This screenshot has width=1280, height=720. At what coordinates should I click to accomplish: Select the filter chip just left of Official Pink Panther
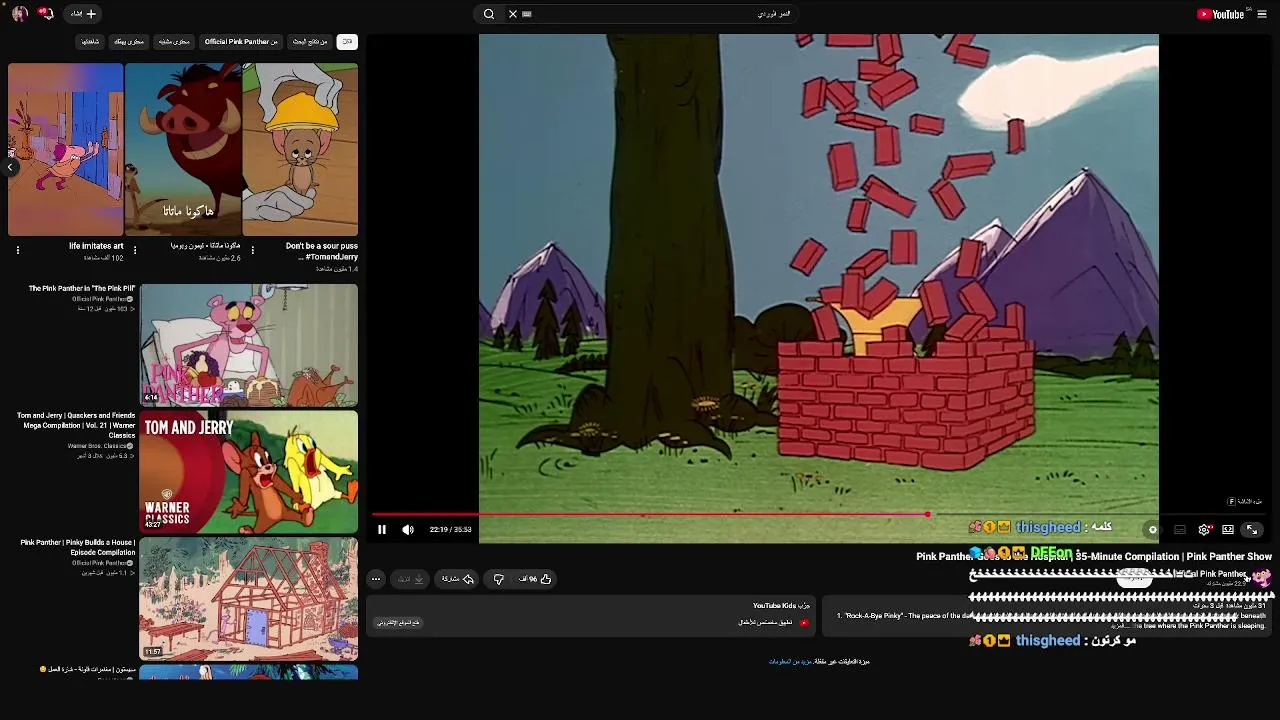tap(174, 41)
